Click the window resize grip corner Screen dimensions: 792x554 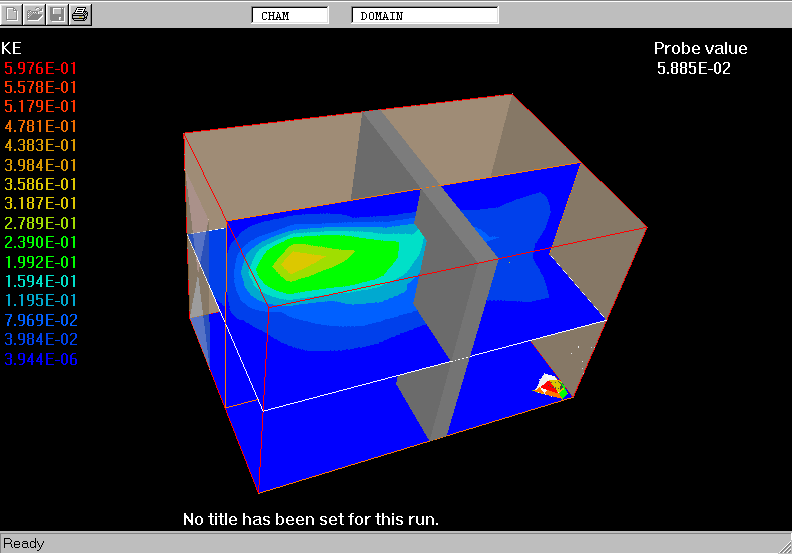782,544
